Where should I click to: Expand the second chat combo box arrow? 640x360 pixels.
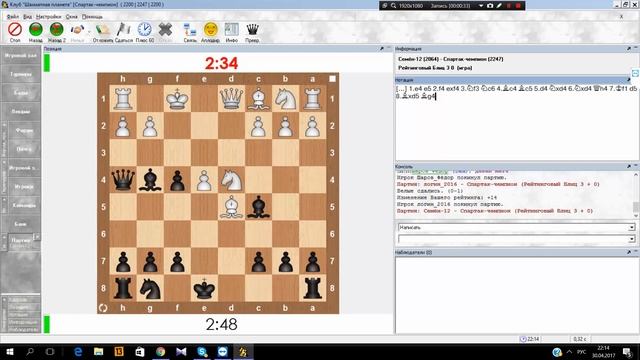[631, 239]
